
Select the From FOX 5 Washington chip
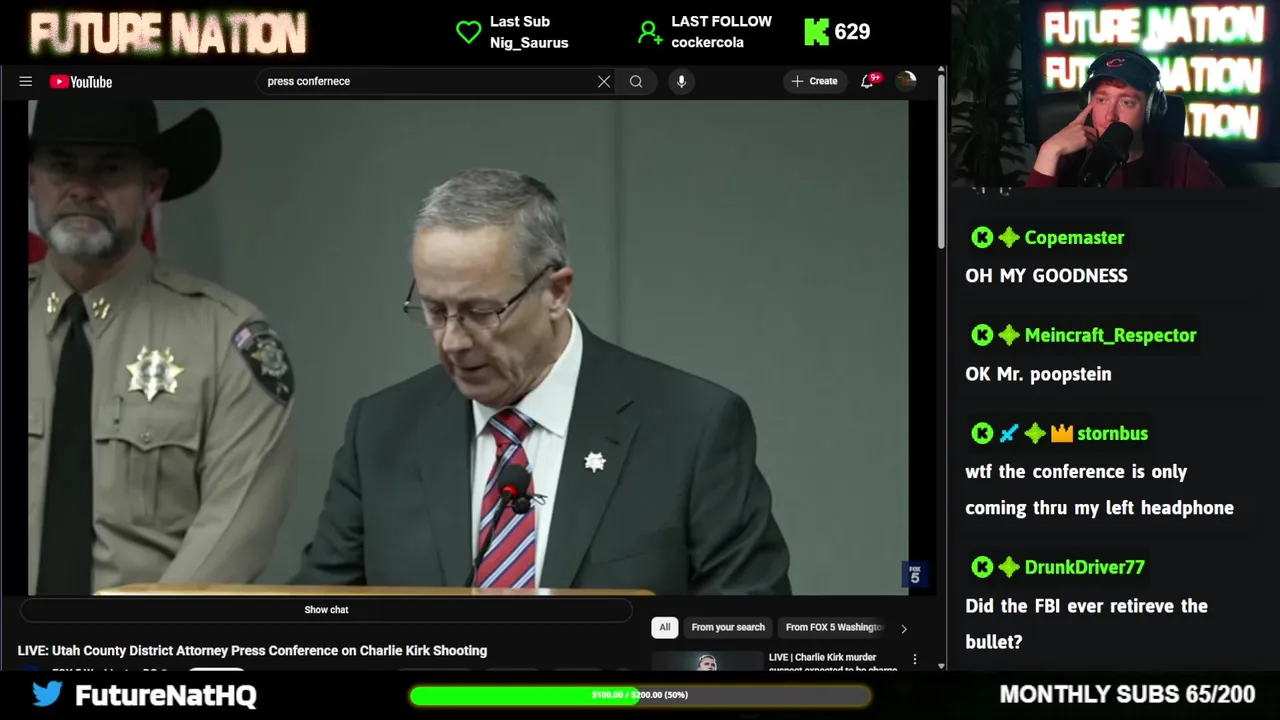(834, 627)
